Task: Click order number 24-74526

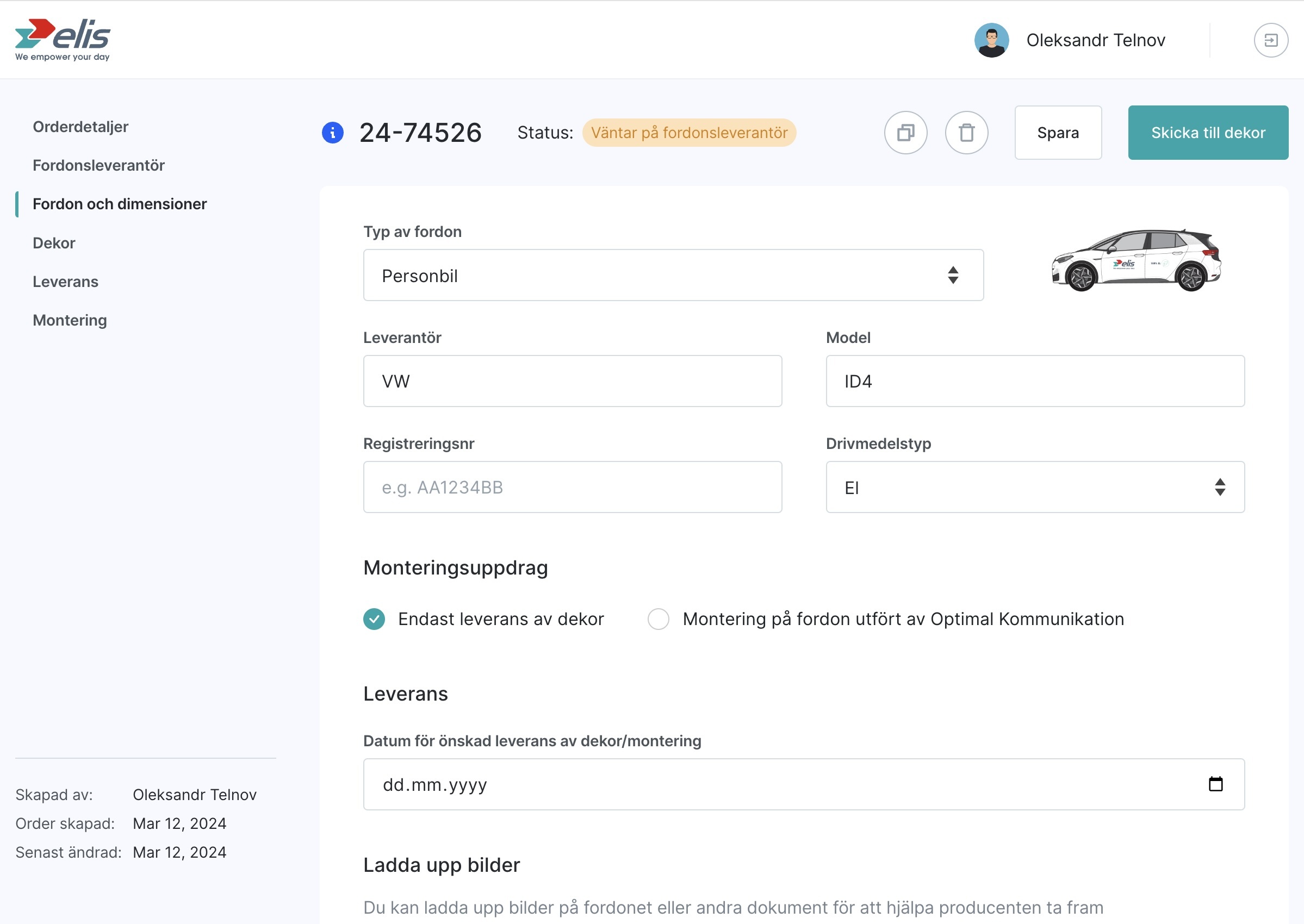Action: pos(421,133)
